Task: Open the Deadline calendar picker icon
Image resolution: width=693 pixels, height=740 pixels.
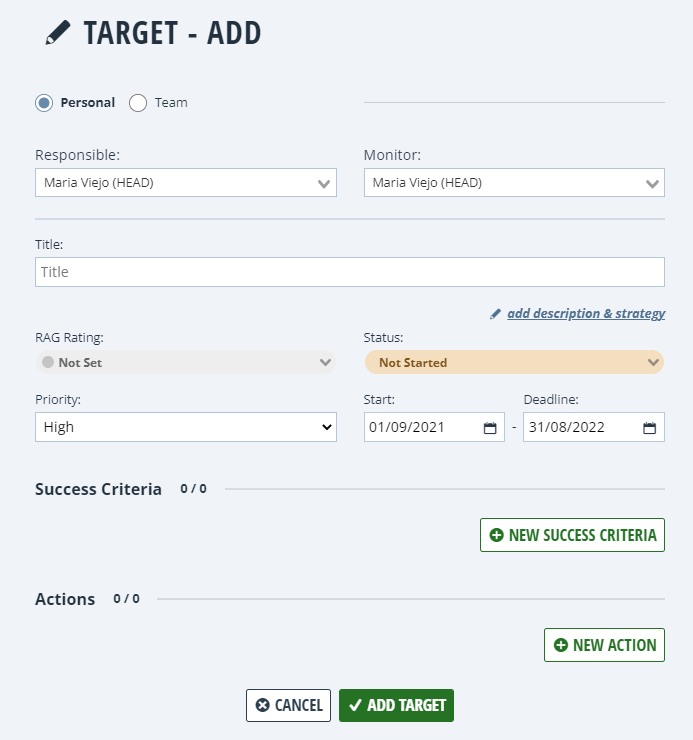Action: [649, 428]
